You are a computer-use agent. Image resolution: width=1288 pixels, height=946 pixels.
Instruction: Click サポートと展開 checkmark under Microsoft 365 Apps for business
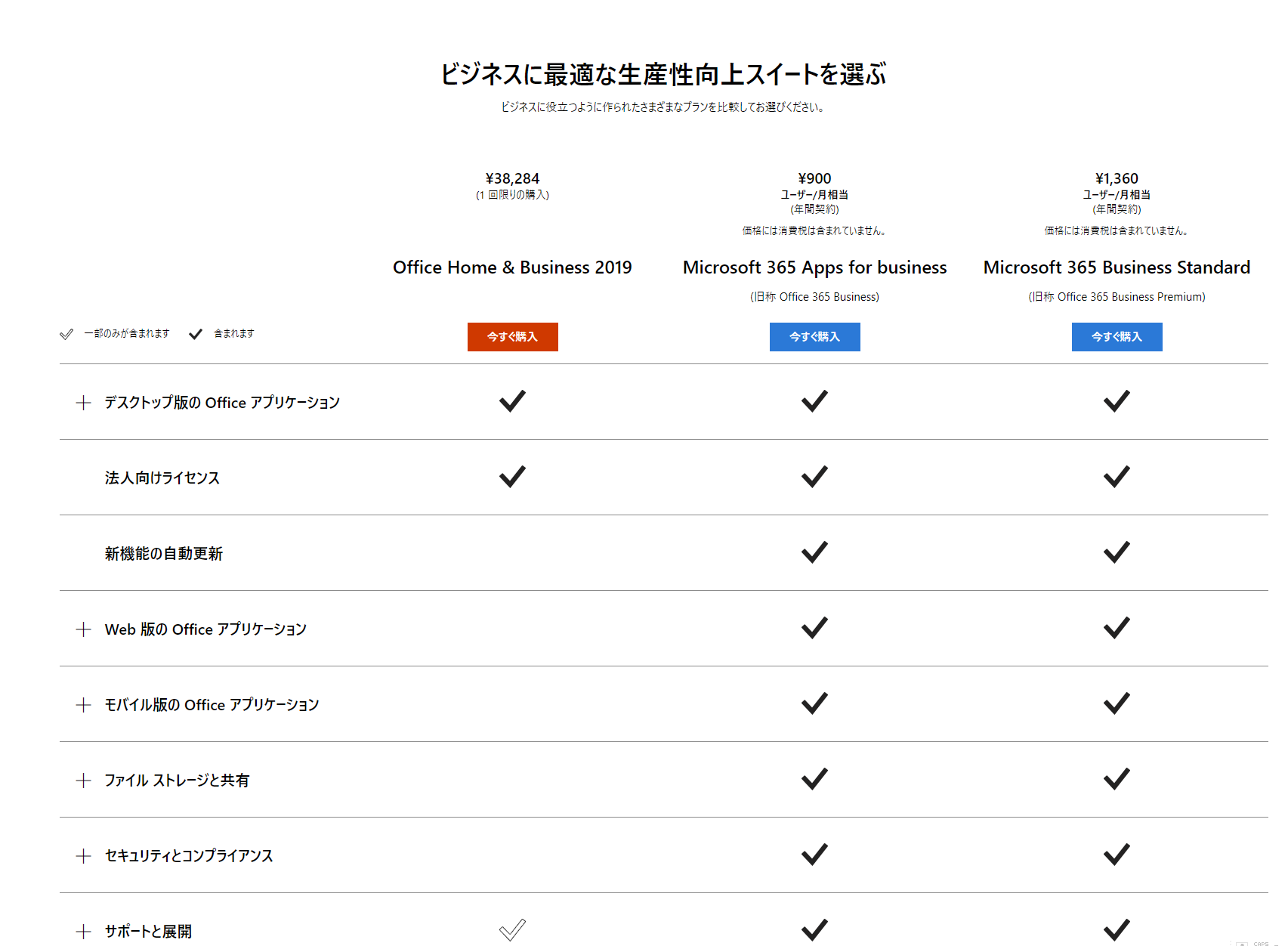pos(814,930)
